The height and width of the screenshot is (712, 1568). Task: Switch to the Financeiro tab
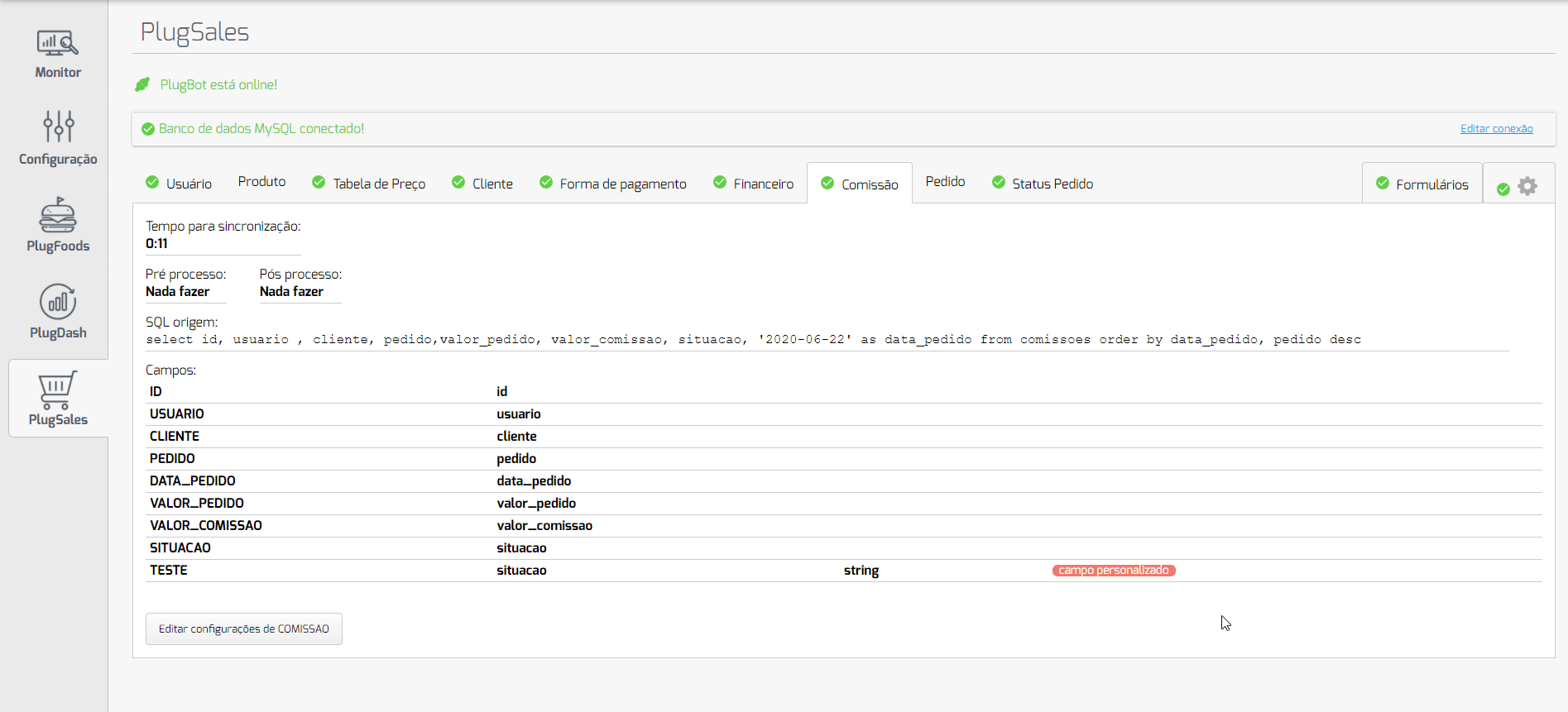click(754, 183)
